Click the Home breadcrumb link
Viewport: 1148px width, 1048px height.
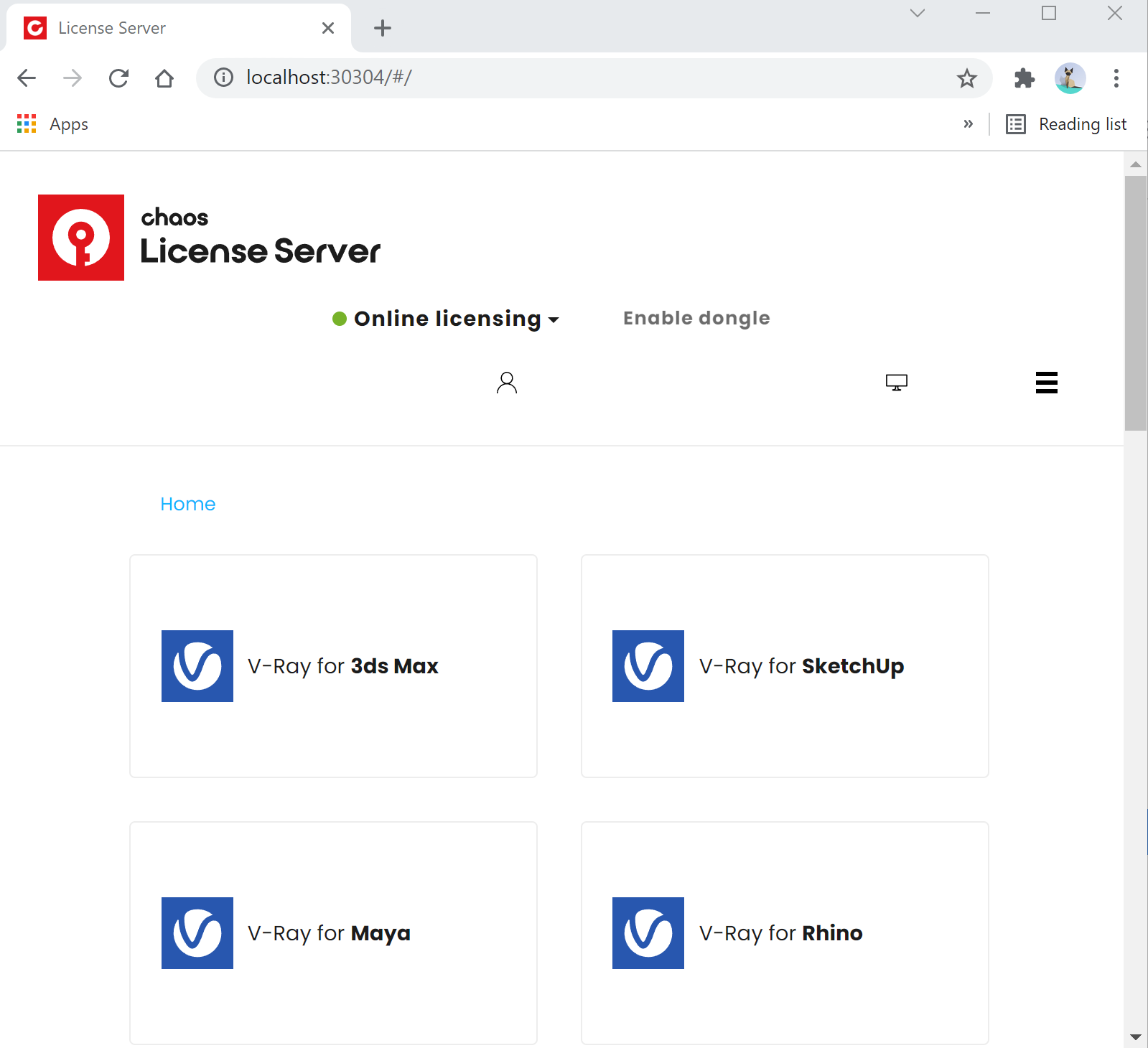pyautogui.click(x=188, y=504)
